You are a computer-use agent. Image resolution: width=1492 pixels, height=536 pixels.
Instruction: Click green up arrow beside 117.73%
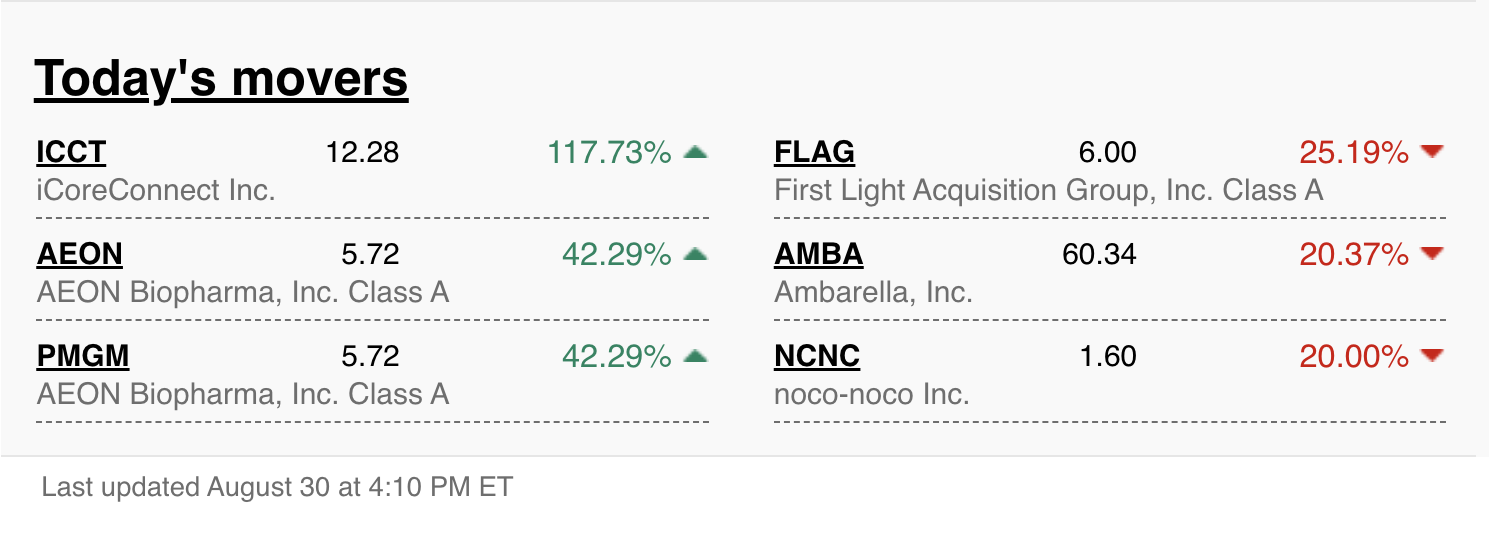tap(696, 153)
